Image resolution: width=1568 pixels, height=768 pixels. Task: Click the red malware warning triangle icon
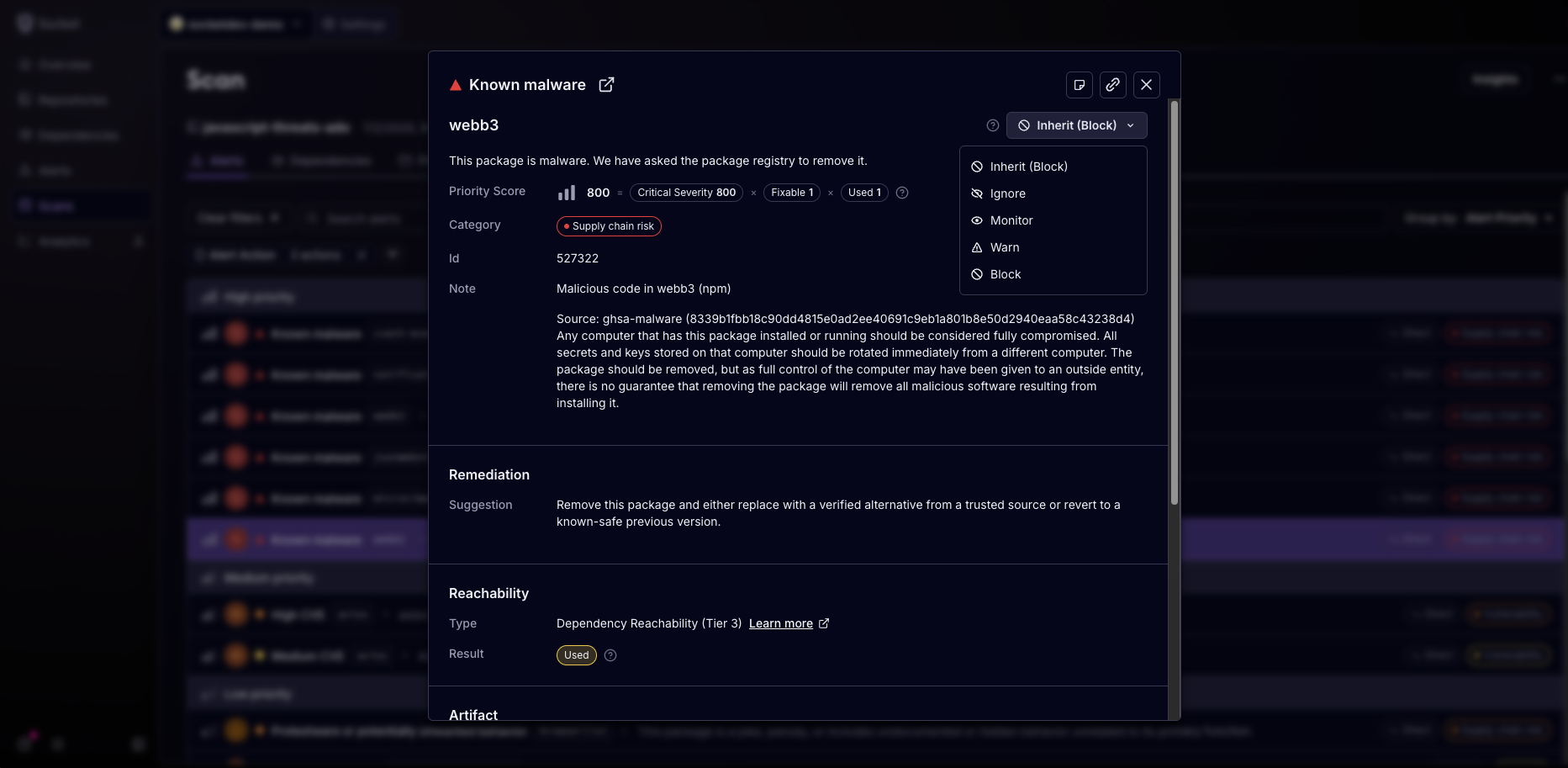[x=456, y=85]
